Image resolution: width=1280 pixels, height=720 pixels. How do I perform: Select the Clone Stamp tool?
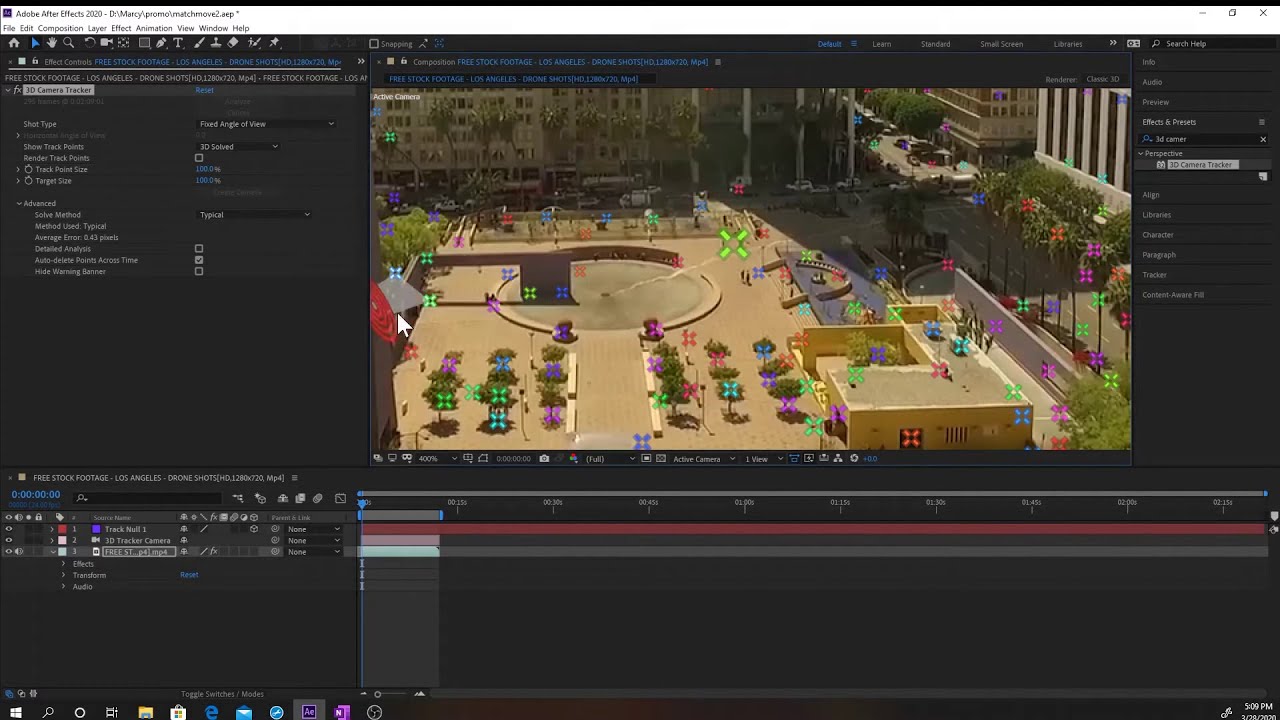215,43
